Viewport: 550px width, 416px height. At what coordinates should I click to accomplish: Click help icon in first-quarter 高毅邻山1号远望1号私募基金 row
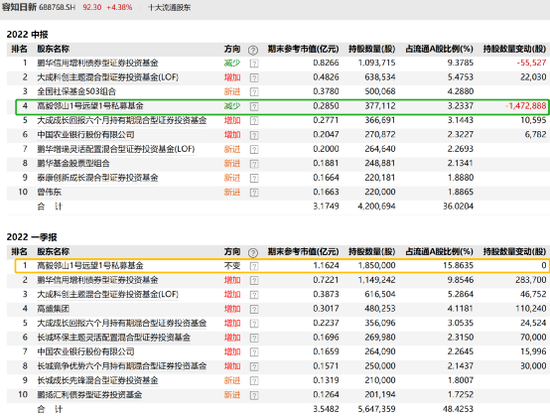tap(254, 266)
